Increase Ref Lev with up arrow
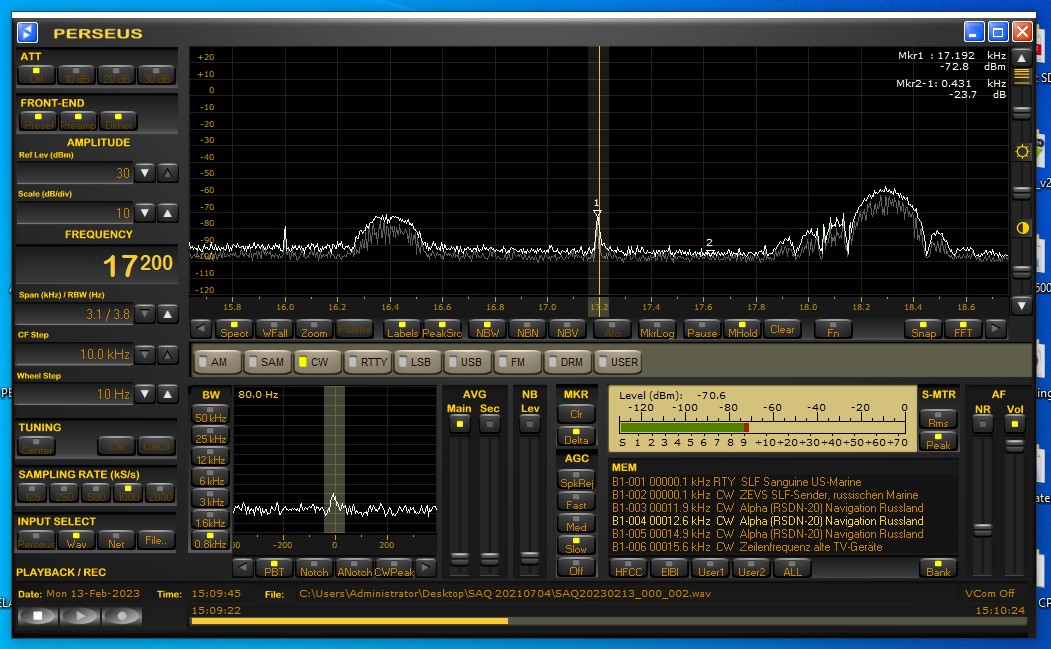The height and width of the screenshot is (649, 1051). click(168, 173)
